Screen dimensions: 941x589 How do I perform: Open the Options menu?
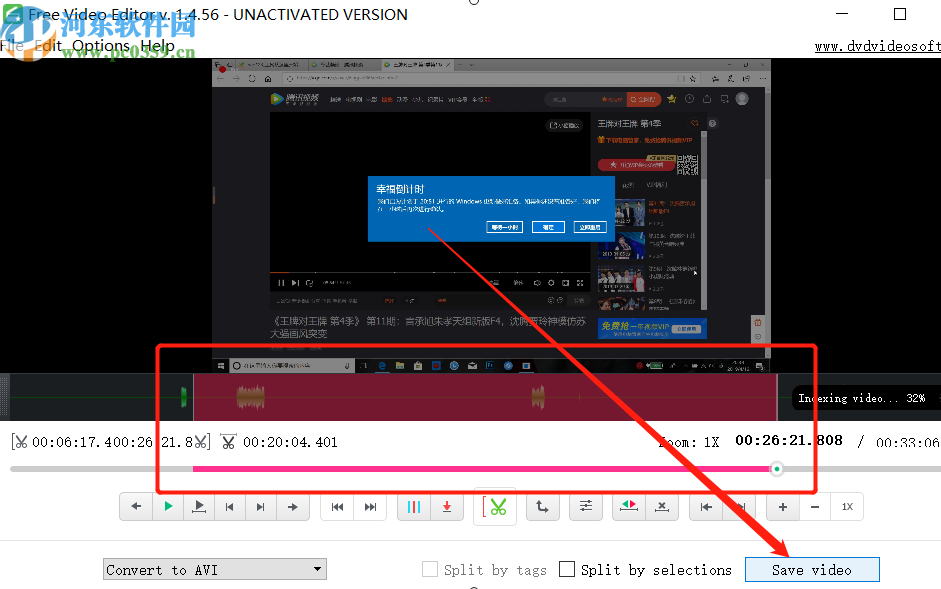pyautogui.click(x=103, y=45)
